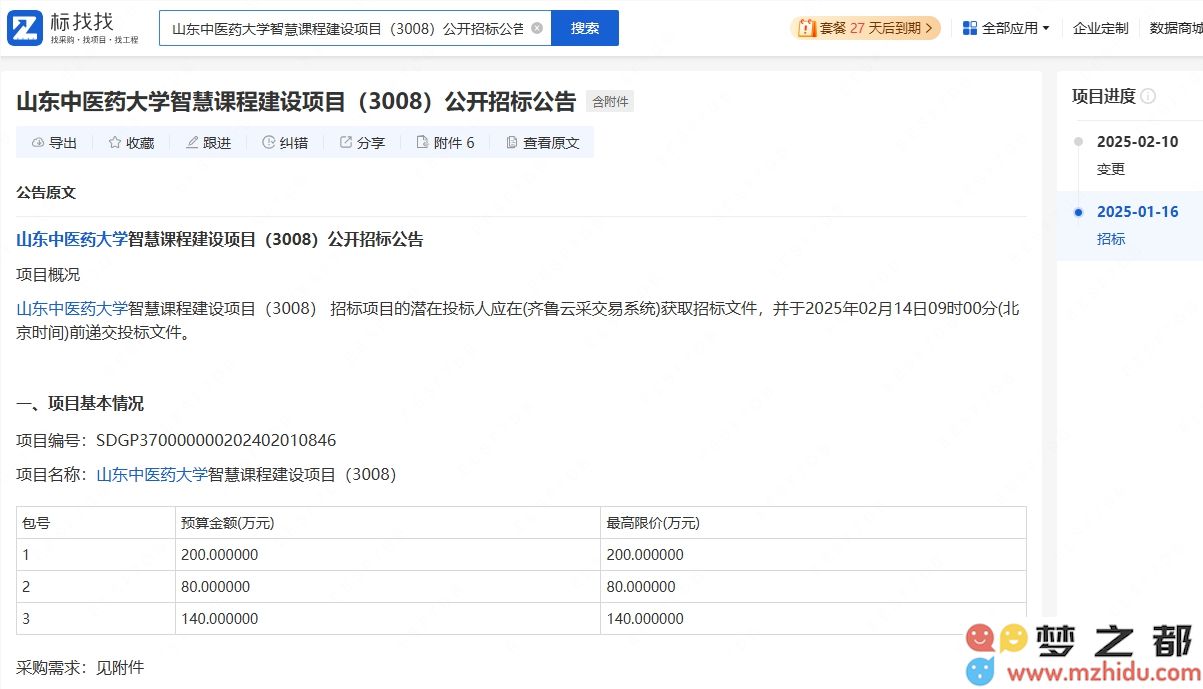Select the 2025-01-16 招标 timeline entry
Screen dimensions: 1203x689
[x=1130, y=225]
